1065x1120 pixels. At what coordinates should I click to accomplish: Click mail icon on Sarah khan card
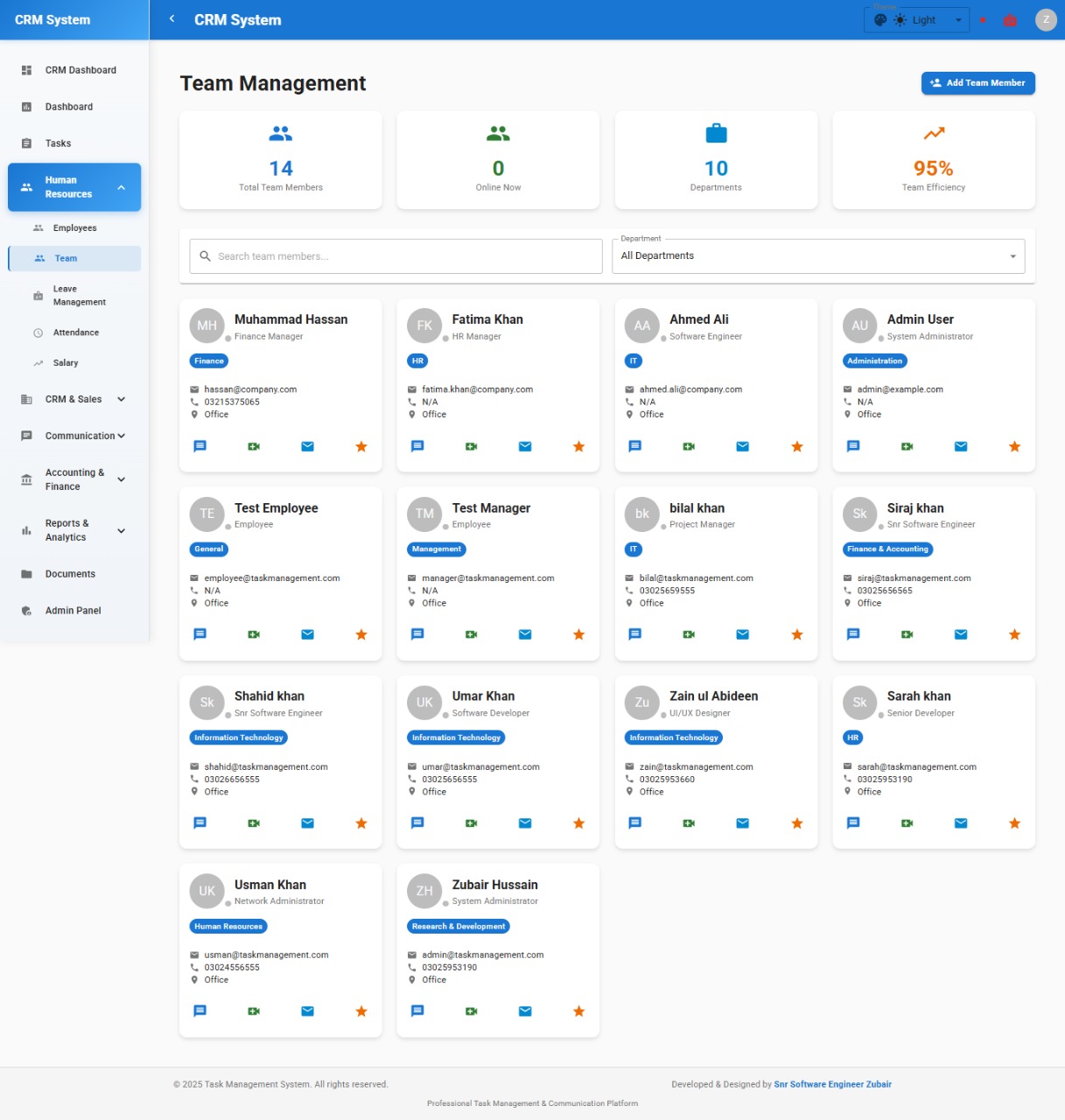pos(961,822)
